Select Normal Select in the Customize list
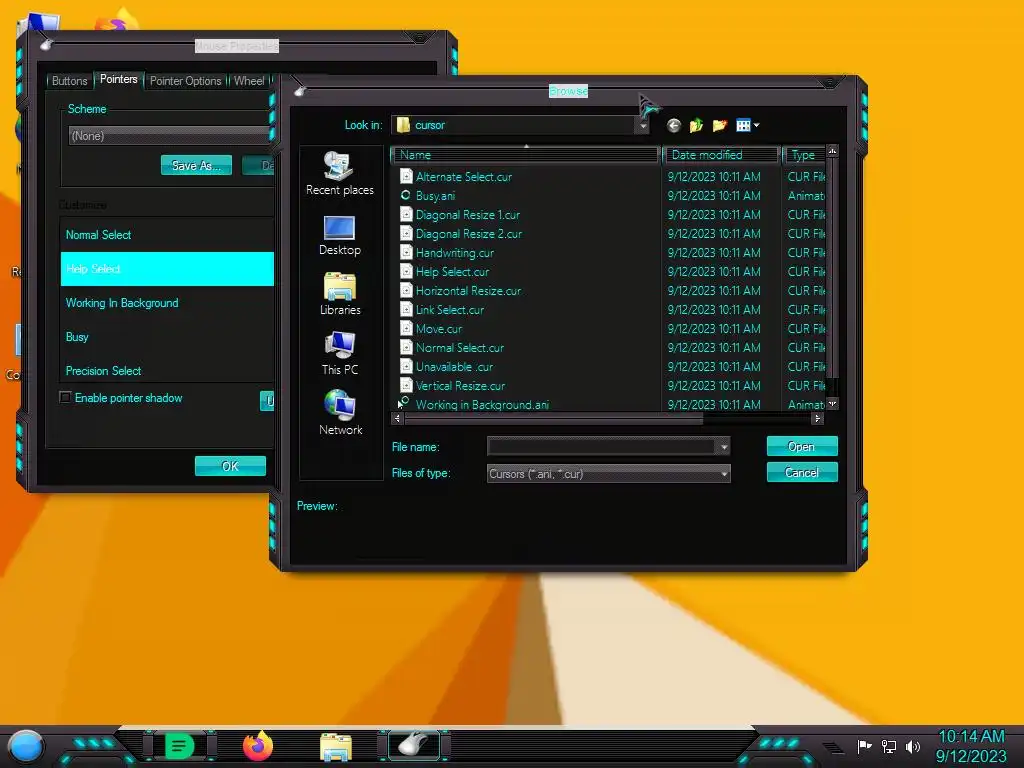Screen dimensions: 1024x768 (x=167, y=235)
